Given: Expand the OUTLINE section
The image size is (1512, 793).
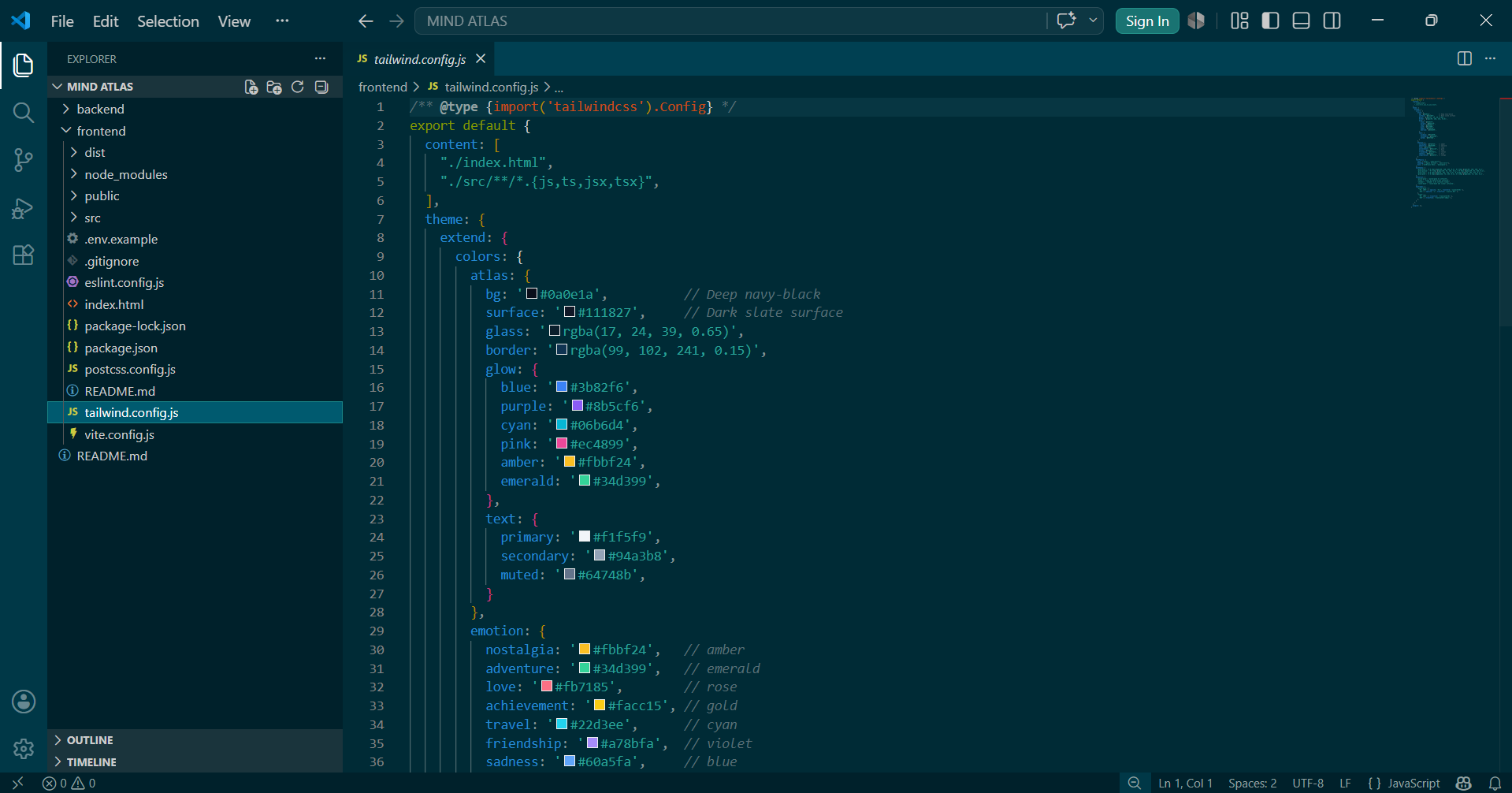Looking at the screenshot, I should click(195, 740).
